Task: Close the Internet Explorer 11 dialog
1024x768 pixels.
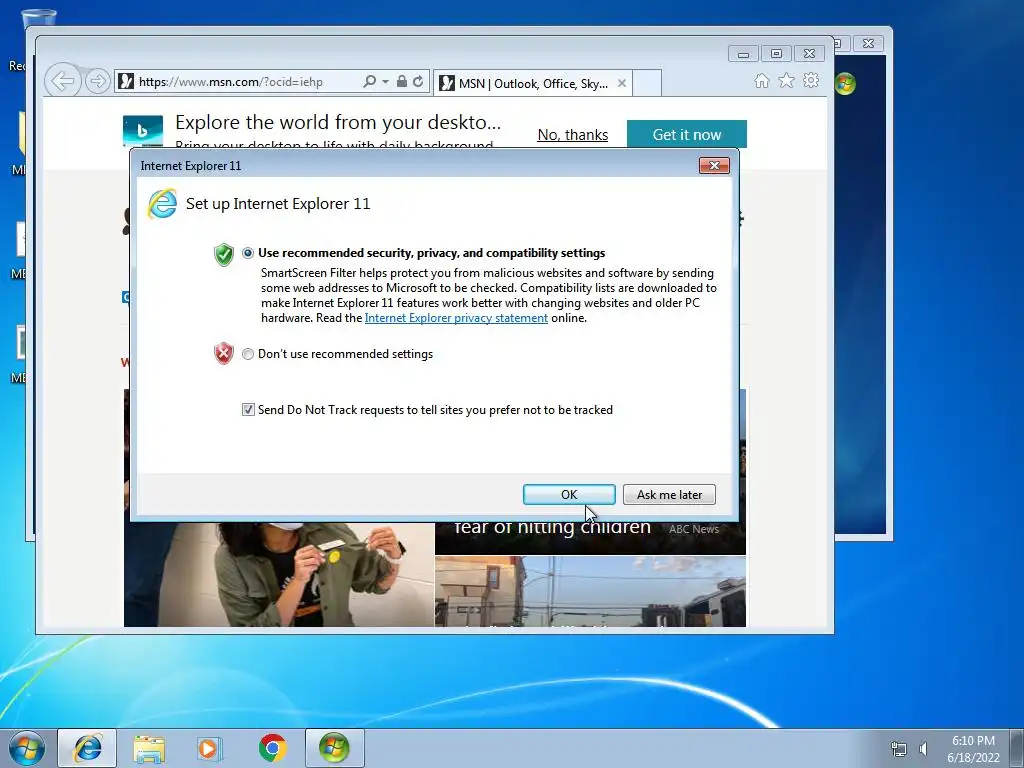Action: tap(714, 166)
